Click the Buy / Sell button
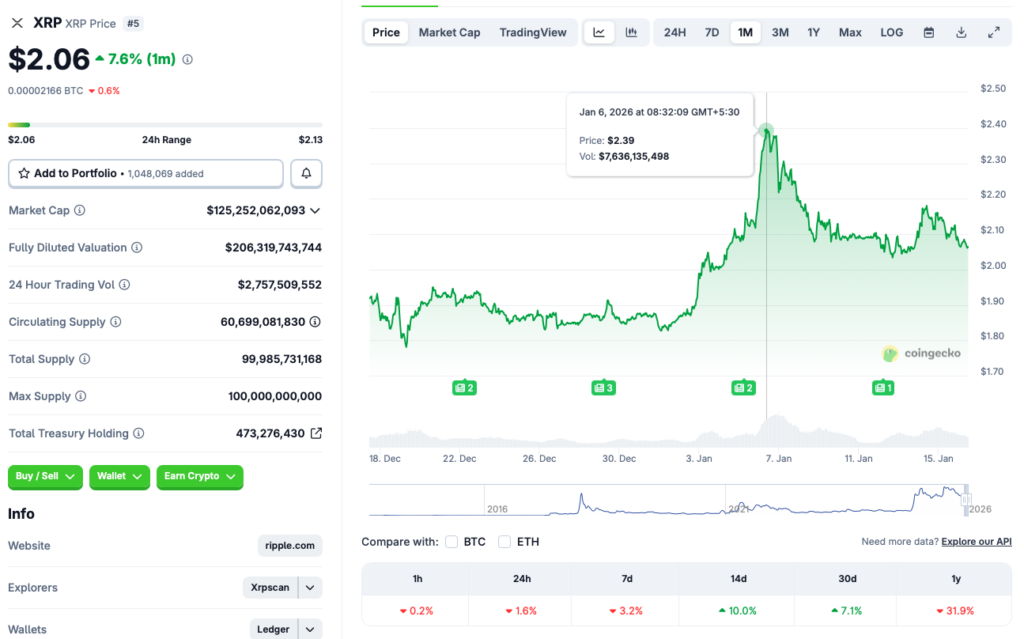Image resolution: width=1024 pixels, height=639 pixels. tap(44, 477)
